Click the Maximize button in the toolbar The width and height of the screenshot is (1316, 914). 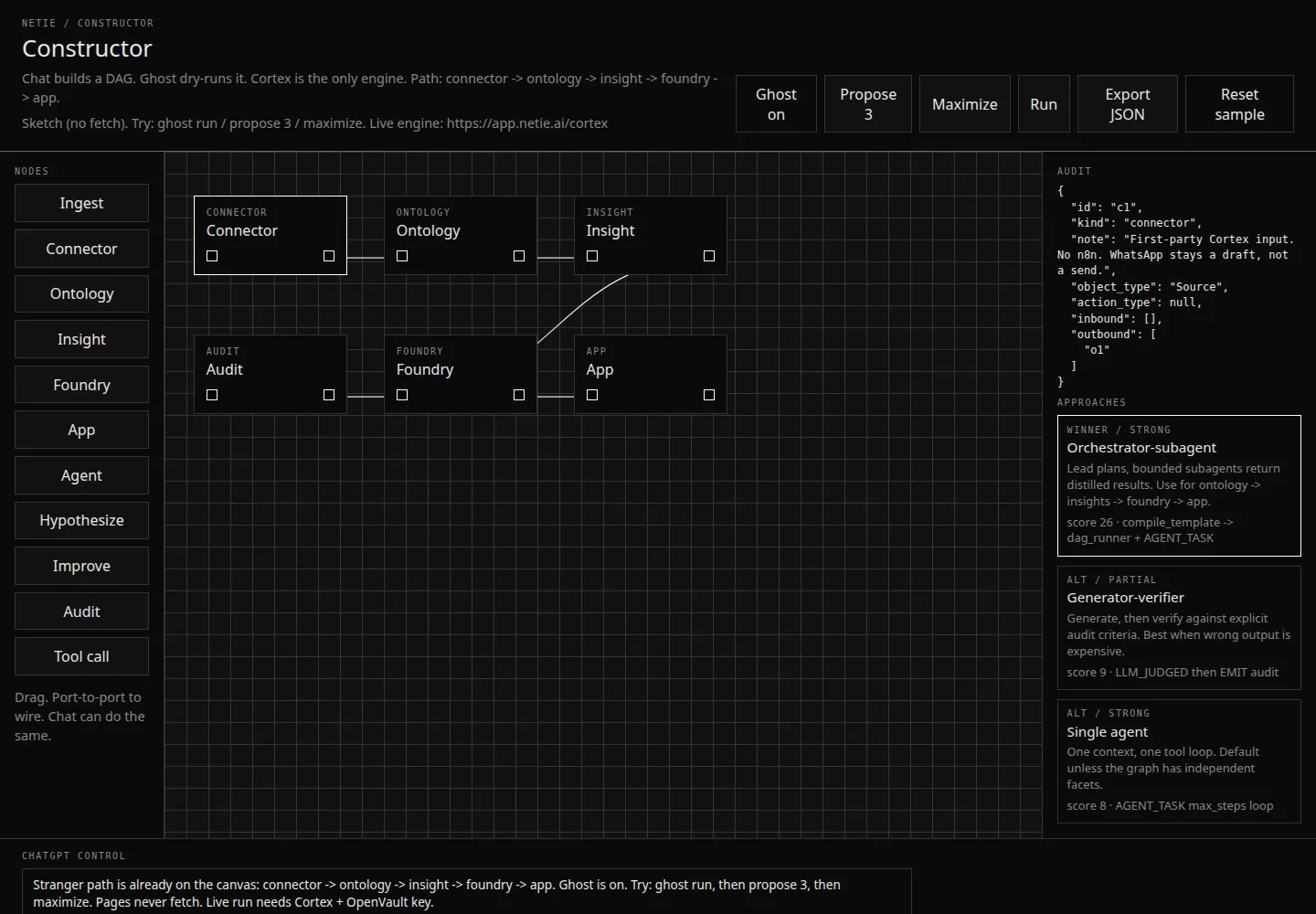pos(964,104)
